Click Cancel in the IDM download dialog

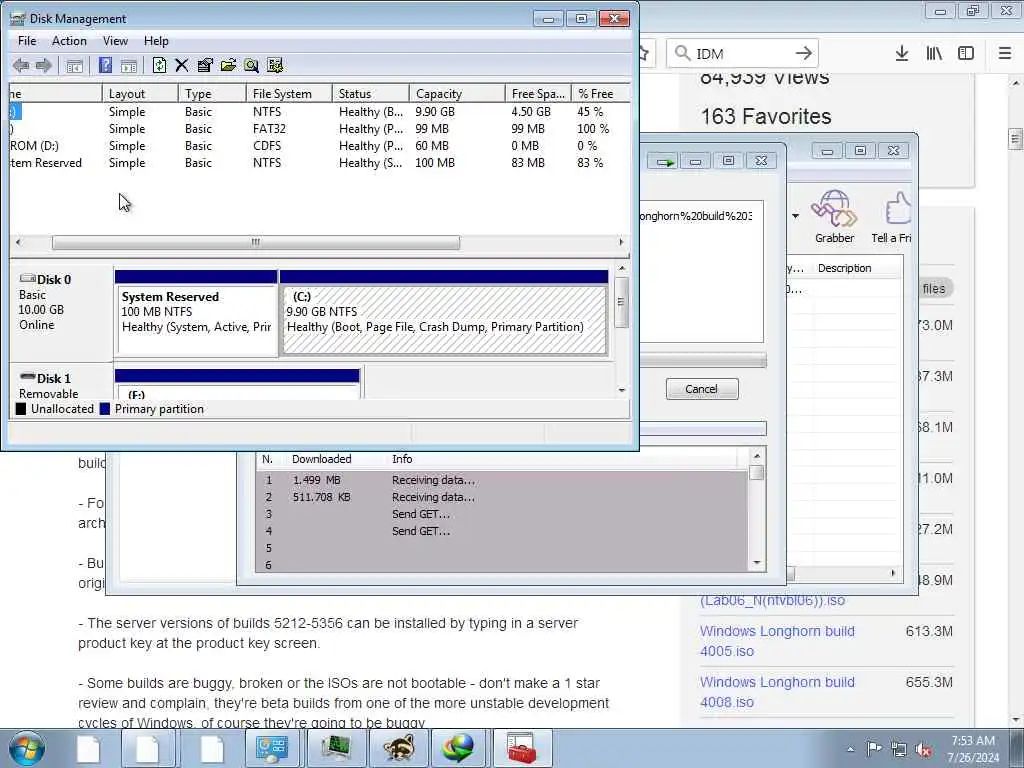pos(702,389)
